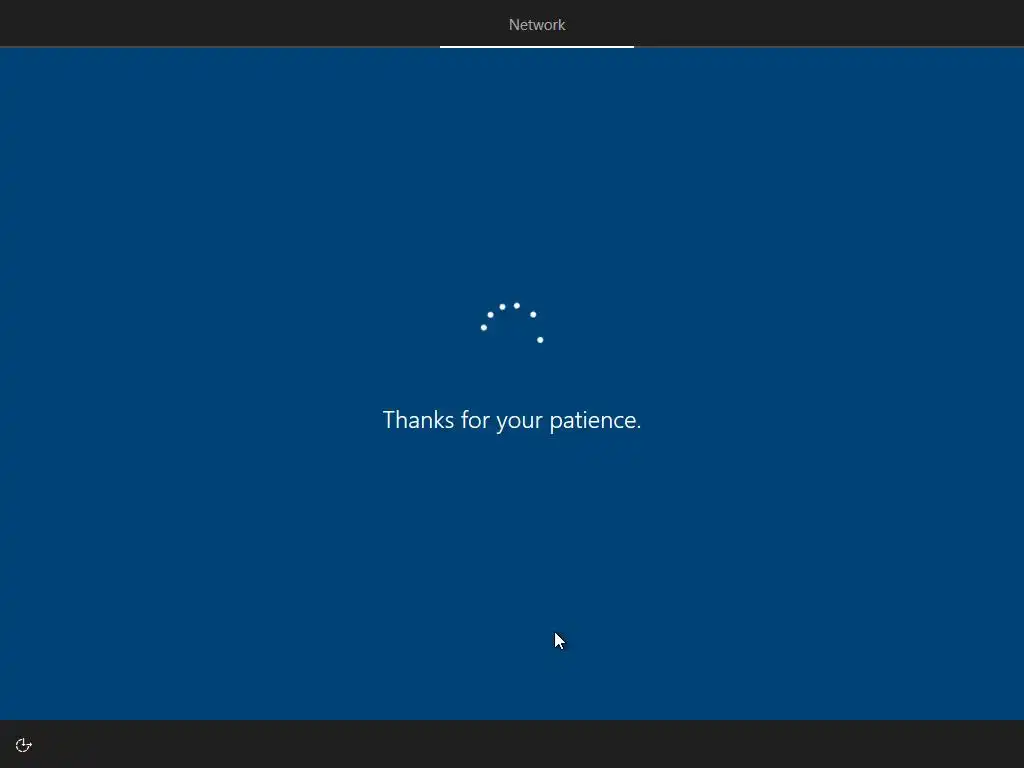The height and width of the screenshot is (768, 1024).
Task: Click the 'Thanks for your patience.' text
Action: tap(512, 421)
